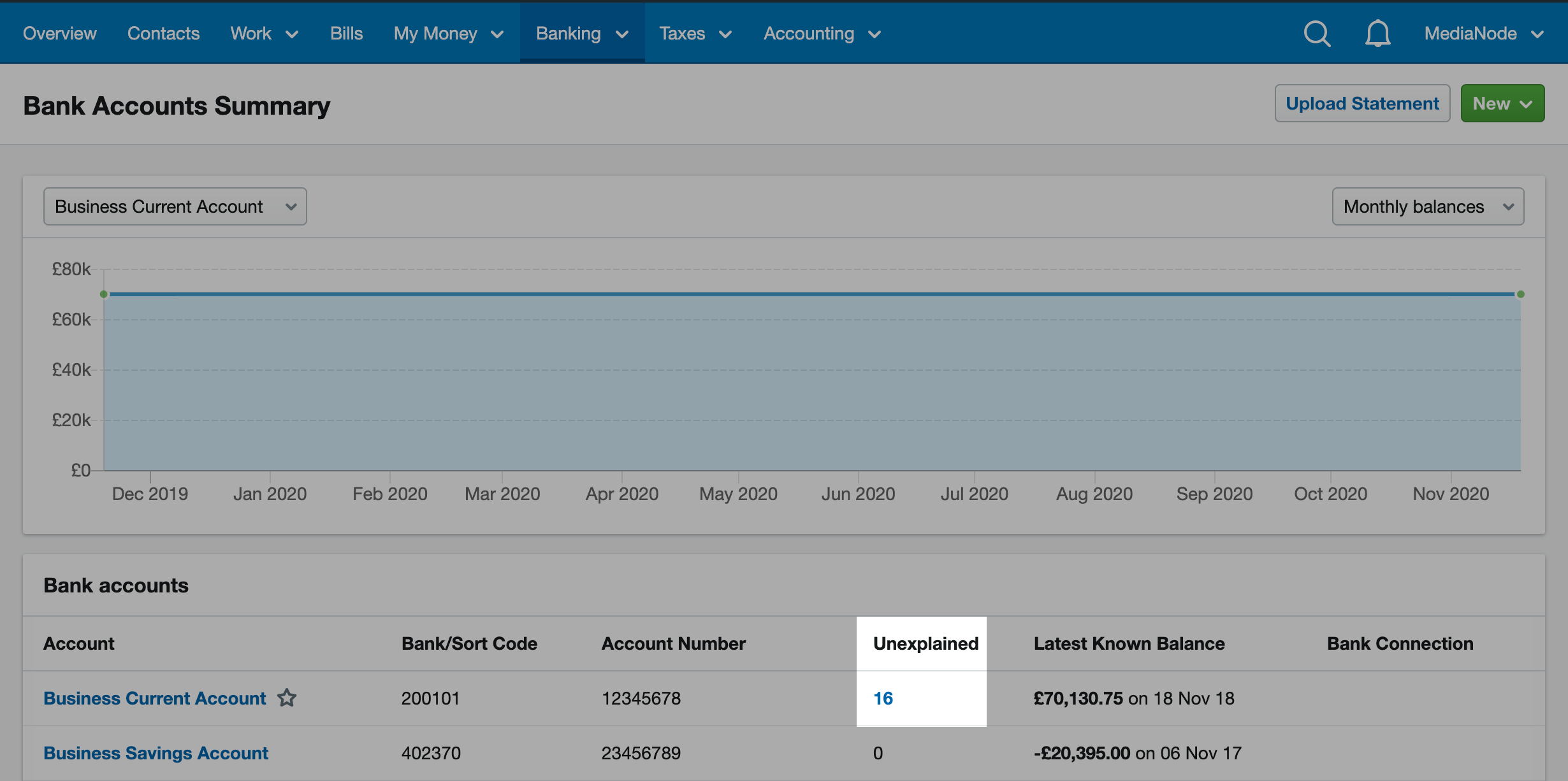Click the Bank Connection column header
This screenshot has width=1568, height=781.
pos(1400,643)
